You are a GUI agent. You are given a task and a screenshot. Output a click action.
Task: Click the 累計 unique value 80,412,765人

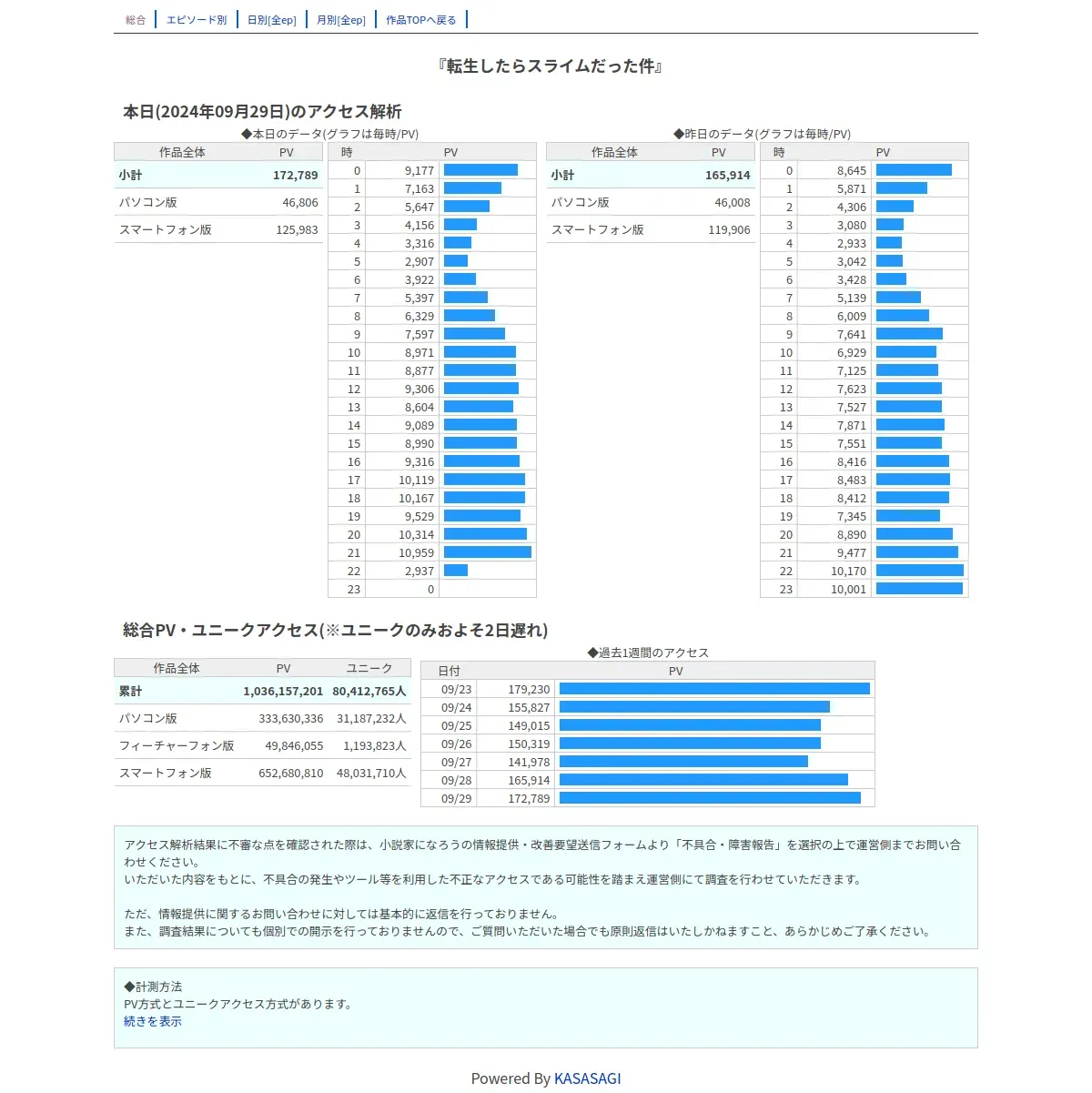369,692
